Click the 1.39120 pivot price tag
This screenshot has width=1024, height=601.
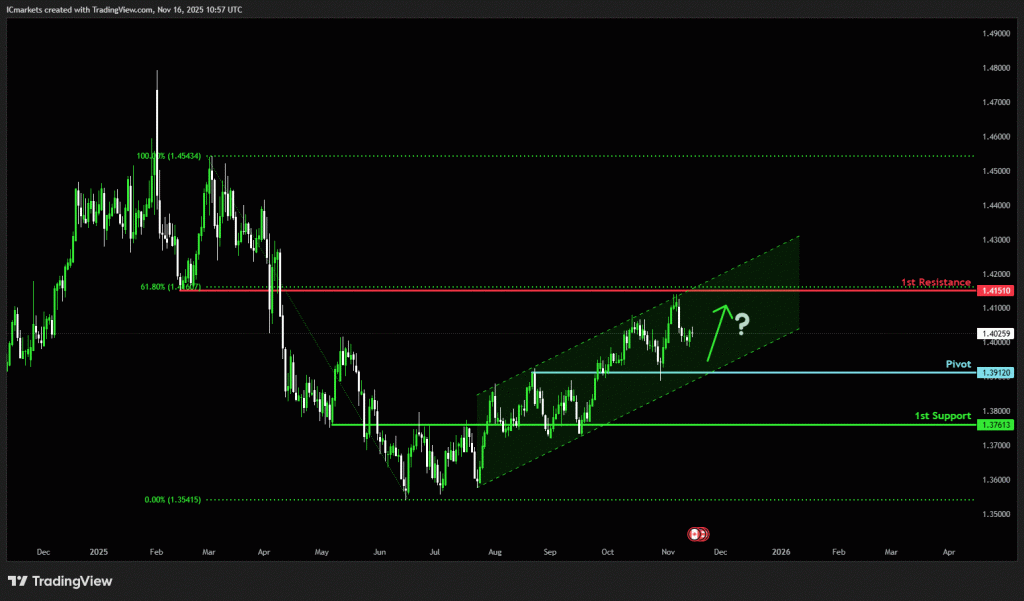pos(995,372)
